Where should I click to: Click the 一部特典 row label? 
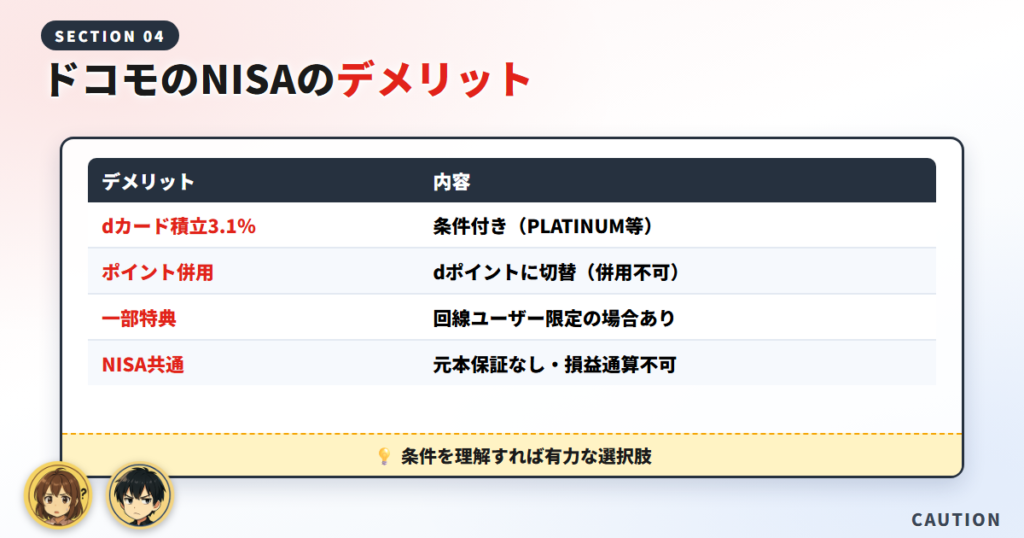click(x=138, y=318)
